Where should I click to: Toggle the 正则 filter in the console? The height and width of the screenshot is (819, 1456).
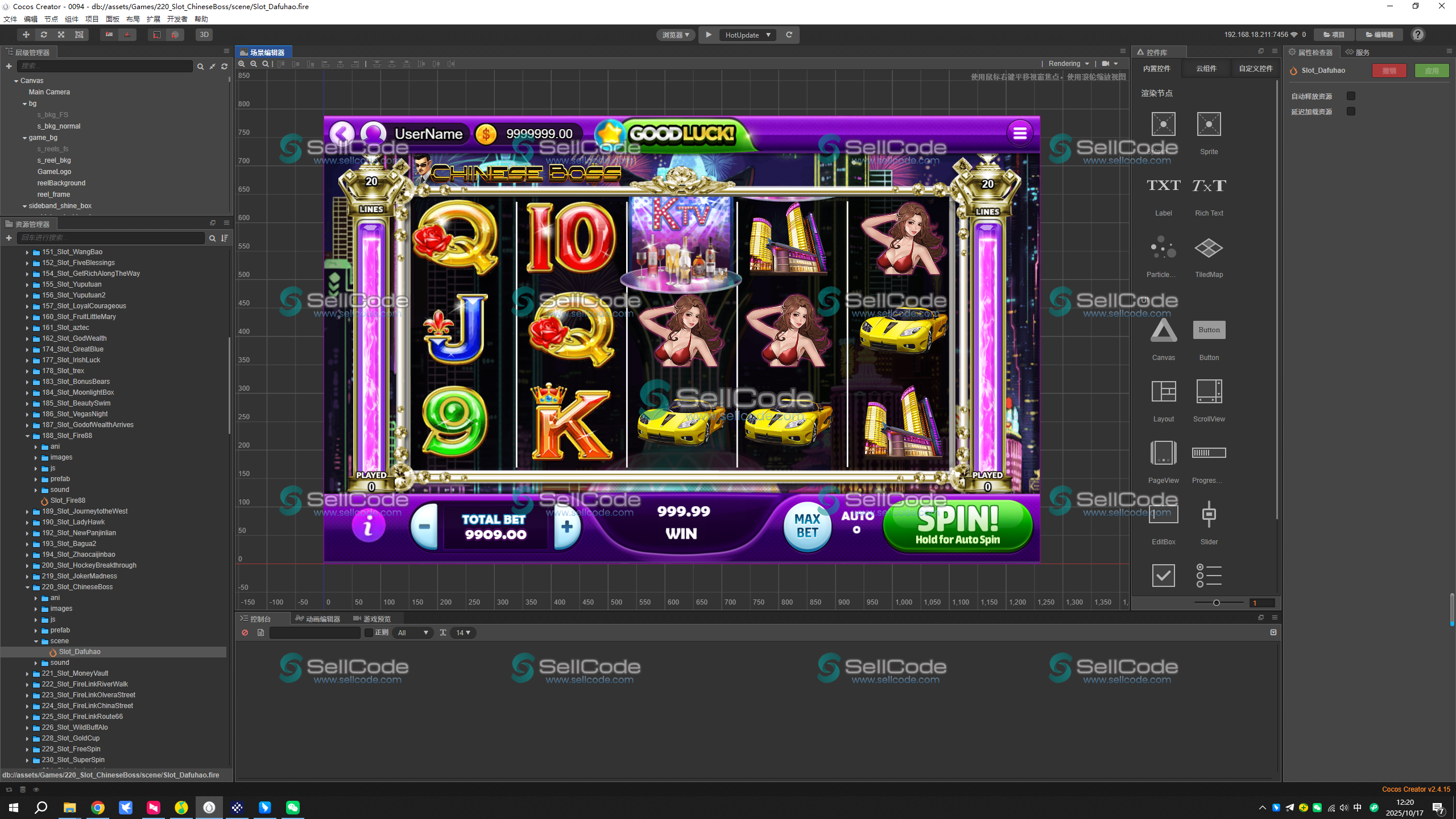tap(369, 632)
